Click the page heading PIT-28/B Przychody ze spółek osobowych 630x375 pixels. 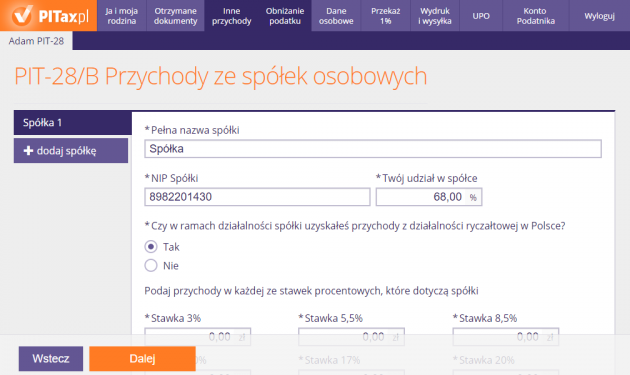pos(221,76)
